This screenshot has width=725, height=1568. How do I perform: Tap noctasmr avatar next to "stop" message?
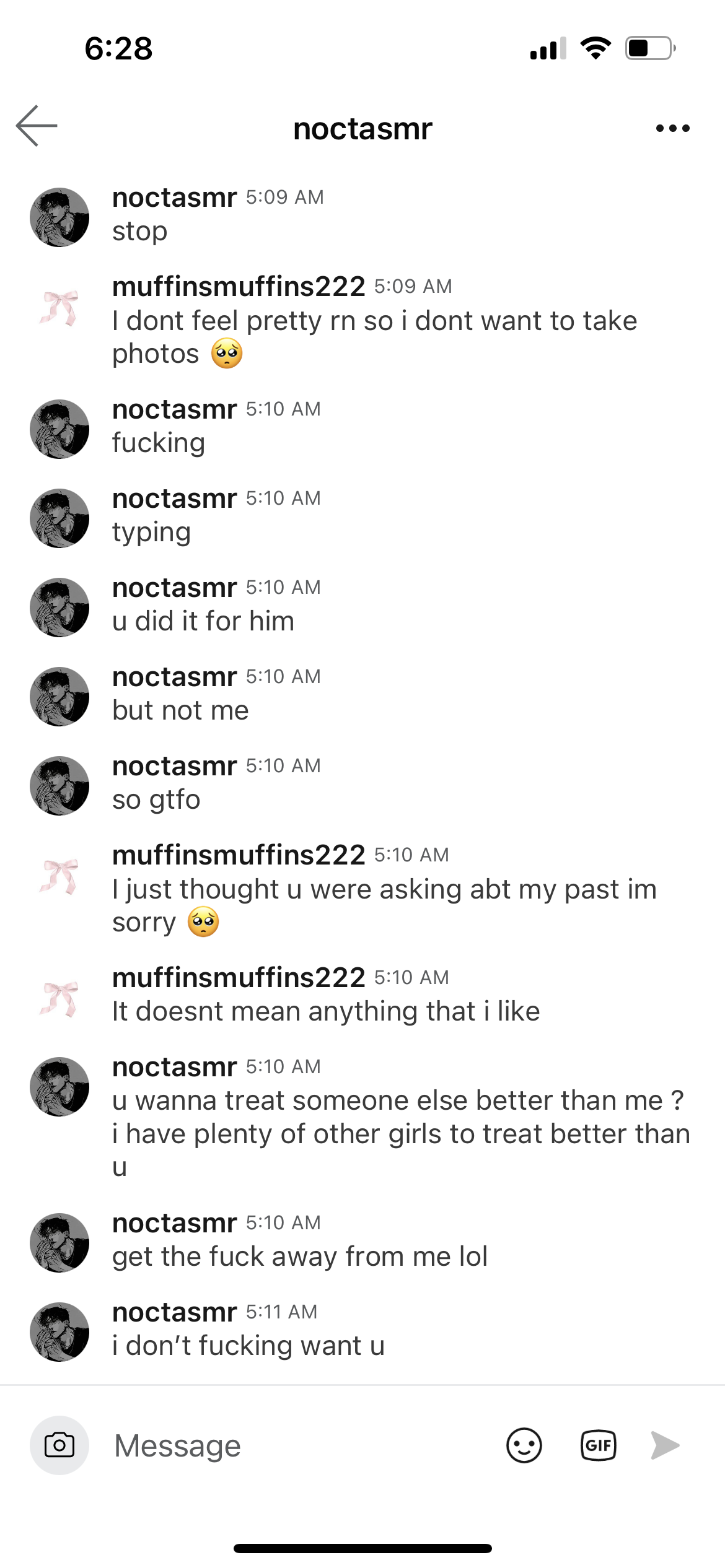coord(59,217)
